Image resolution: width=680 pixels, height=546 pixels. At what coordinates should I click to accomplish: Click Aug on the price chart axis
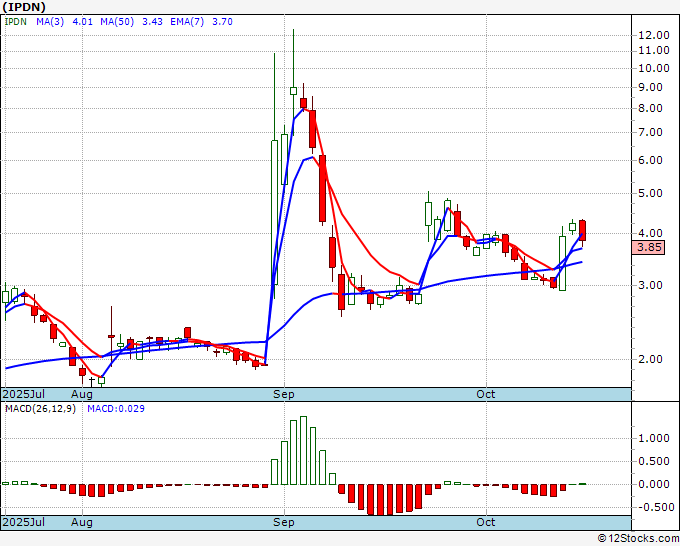pyautogui.click(x=82, y=394)
